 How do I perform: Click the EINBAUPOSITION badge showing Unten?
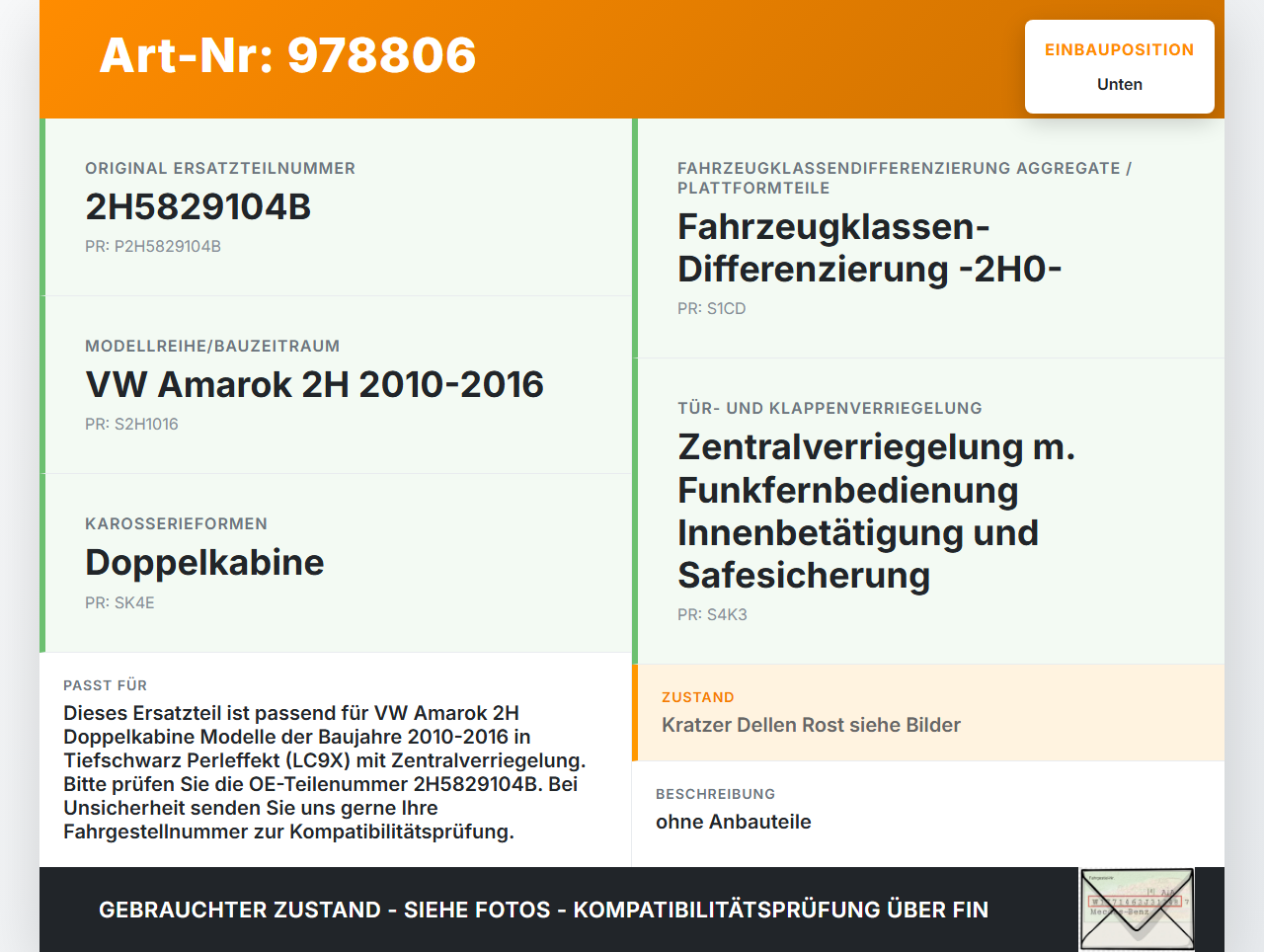point(1119,65)
